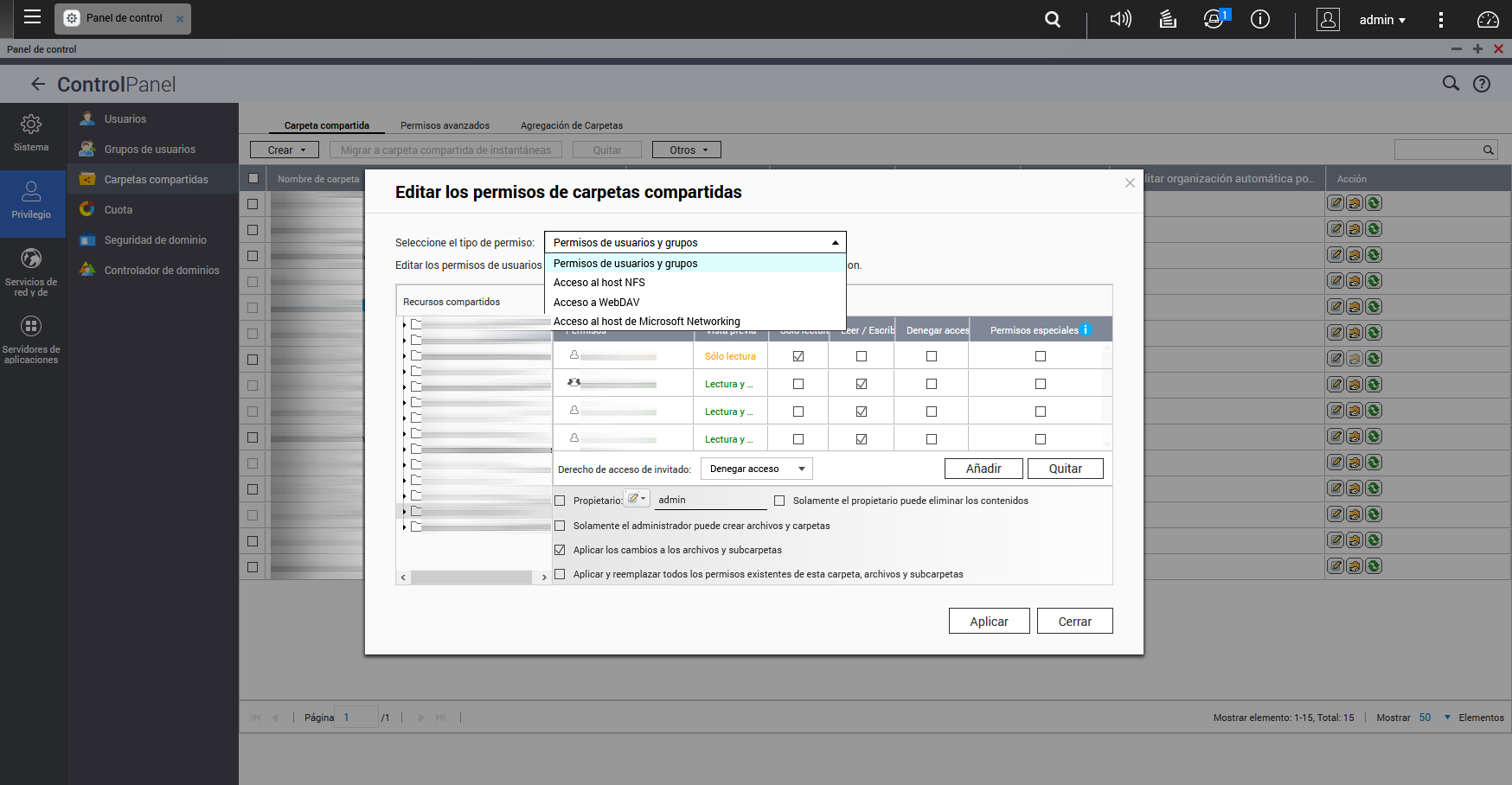Click the Añadir button
The image size is (1512, 785).
point(983,469)
